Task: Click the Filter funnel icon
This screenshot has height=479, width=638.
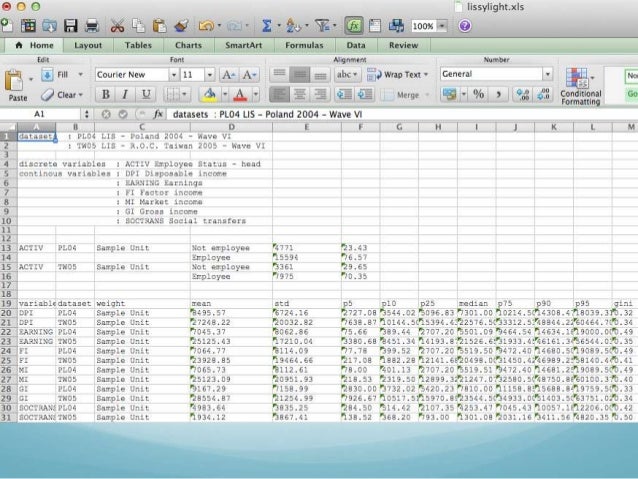Action: [x=322, y=26]
